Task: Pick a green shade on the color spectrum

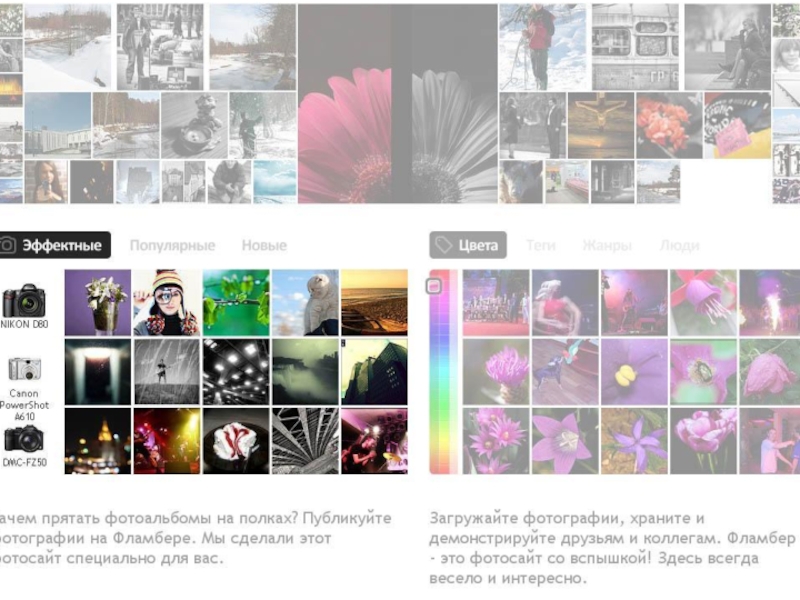Action: pos(443,403)
